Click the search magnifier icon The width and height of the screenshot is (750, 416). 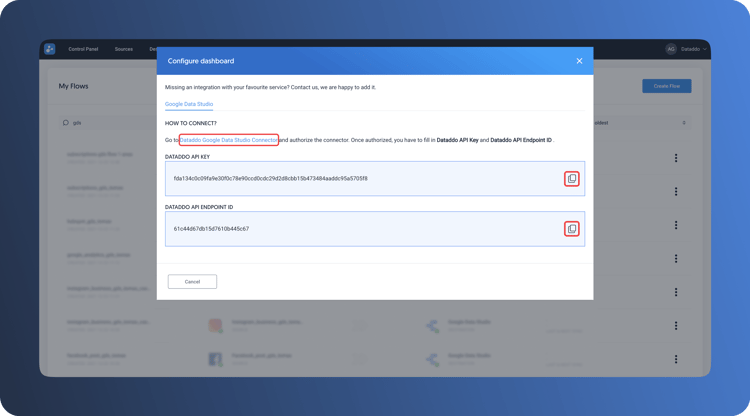66,123
